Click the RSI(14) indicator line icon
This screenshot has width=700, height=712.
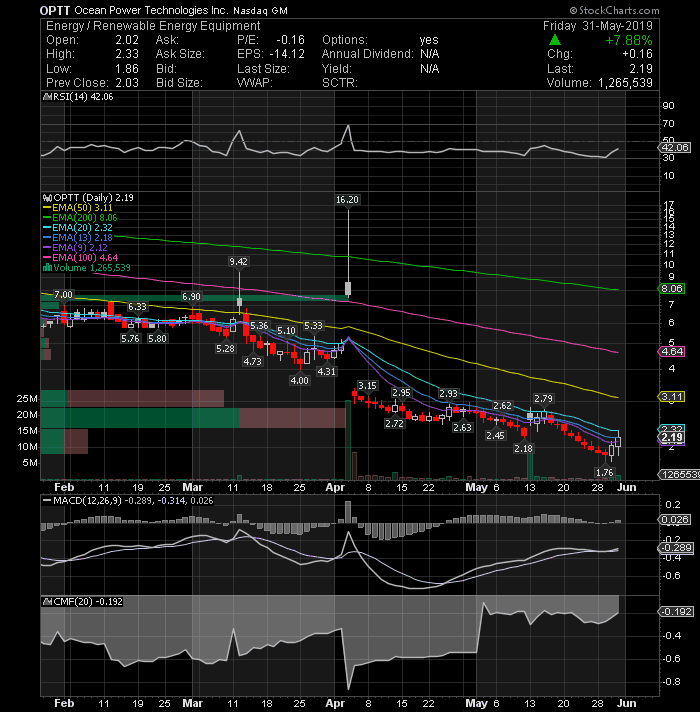coord(47,97)
